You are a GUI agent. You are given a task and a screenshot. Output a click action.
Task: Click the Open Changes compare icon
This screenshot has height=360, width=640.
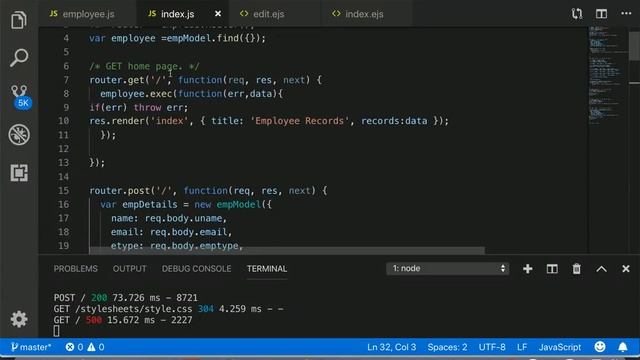pyautogui.click(x=577, y=14)
